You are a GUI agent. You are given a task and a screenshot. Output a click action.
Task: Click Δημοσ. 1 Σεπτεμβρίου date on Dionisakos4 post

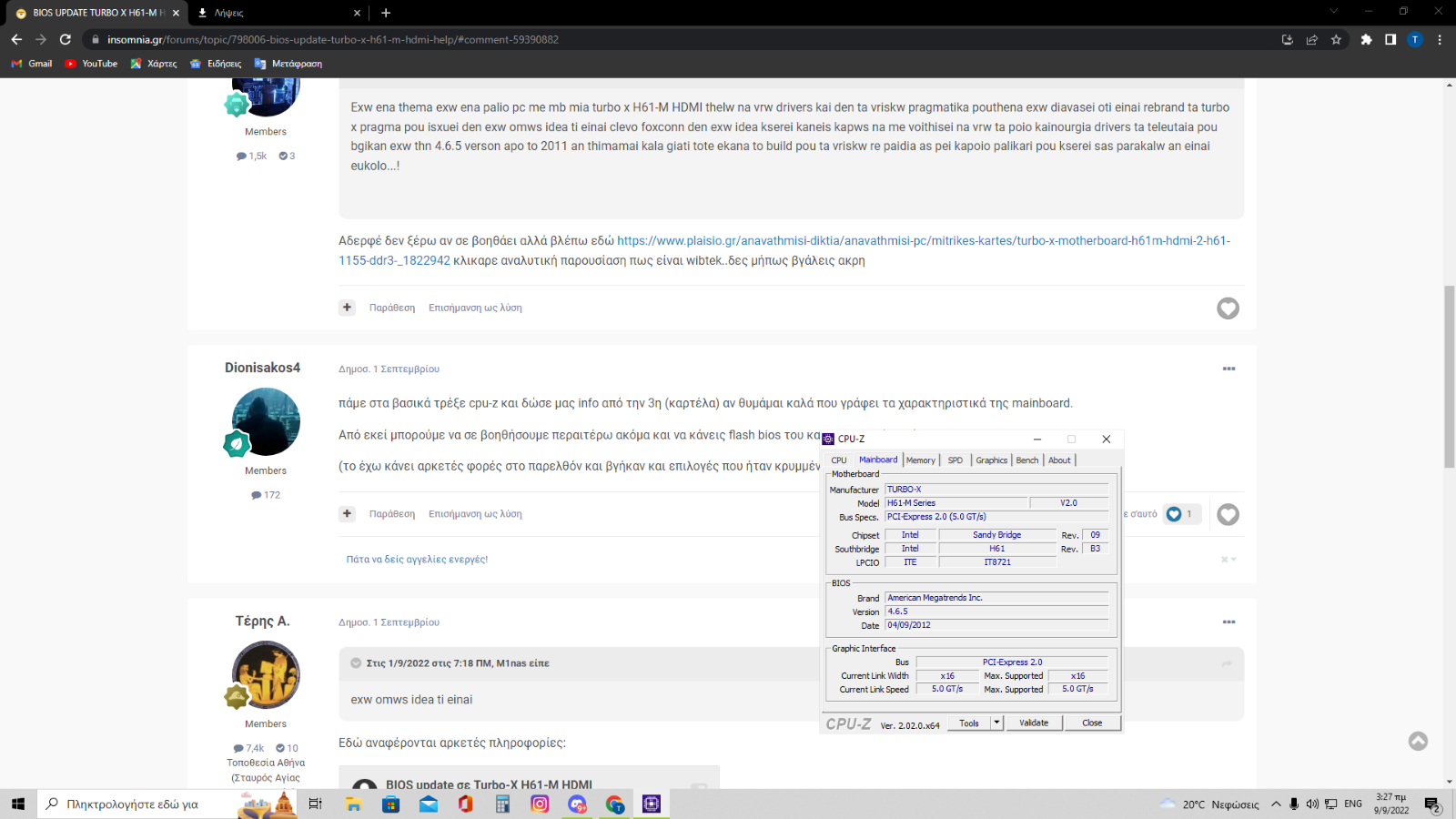389,369
